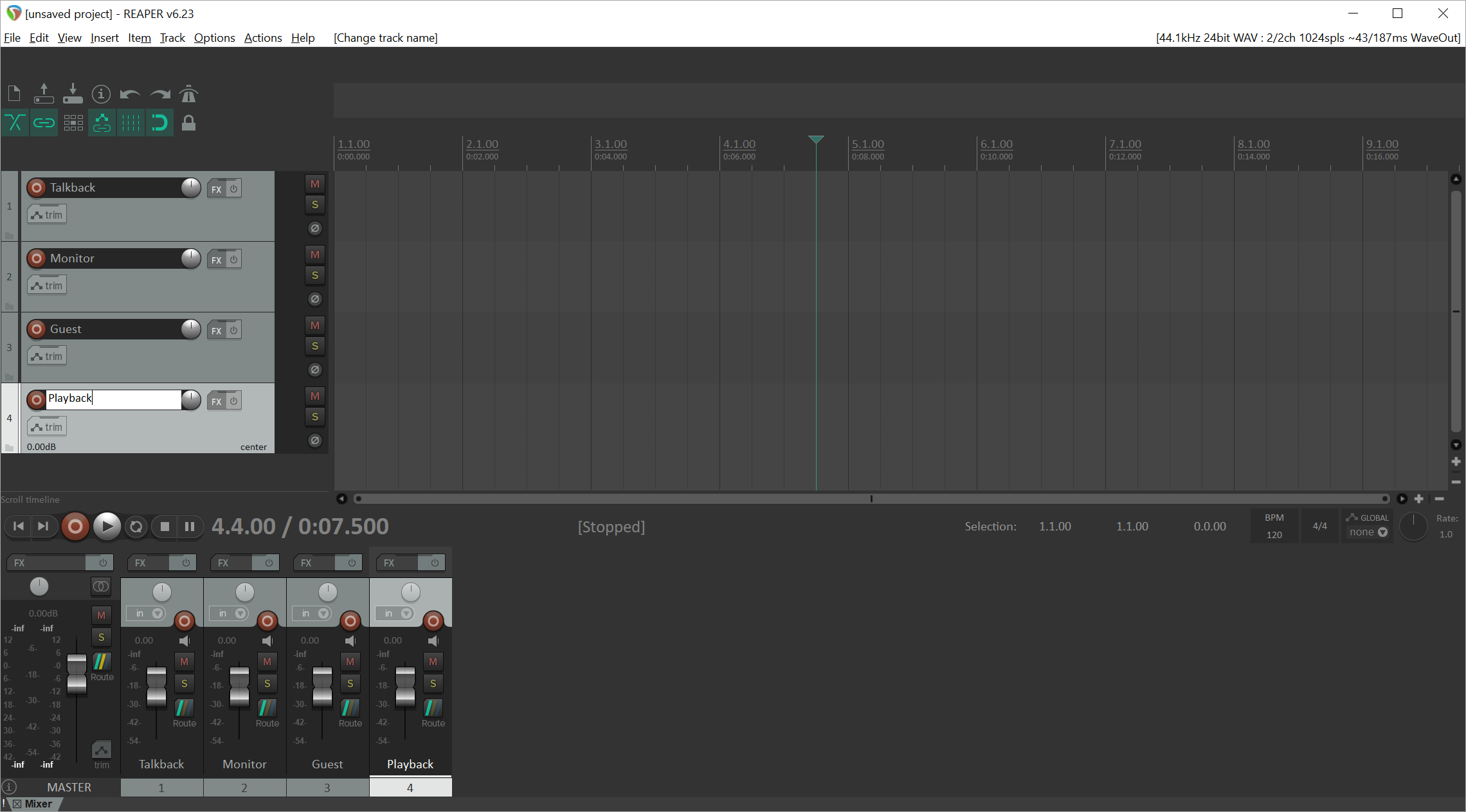The width and height of the screenshot is (1466, 812).
Task: Click the project settings info icon
Action: [101, 95]
